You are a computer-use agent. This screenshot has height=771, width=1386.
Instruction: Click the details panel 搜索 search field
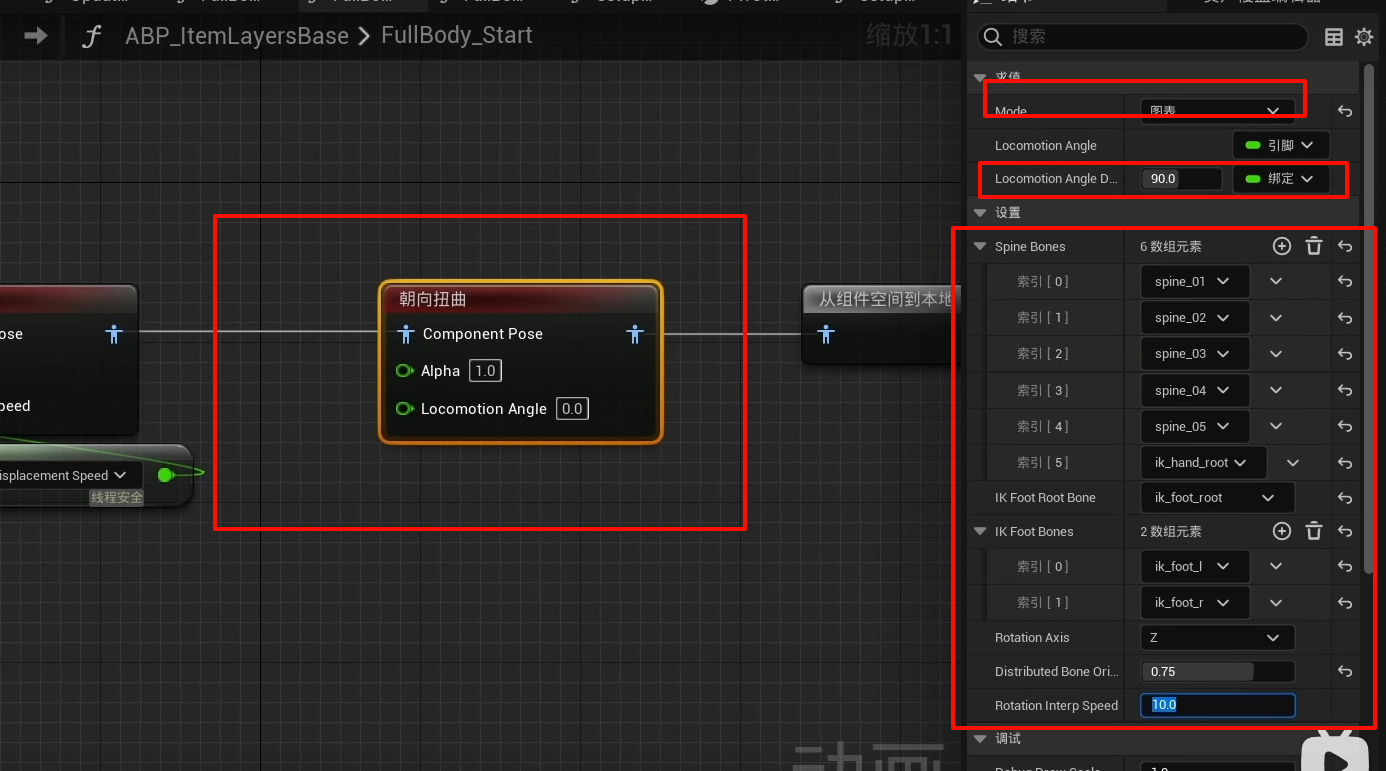click(x=1143, y=37)
